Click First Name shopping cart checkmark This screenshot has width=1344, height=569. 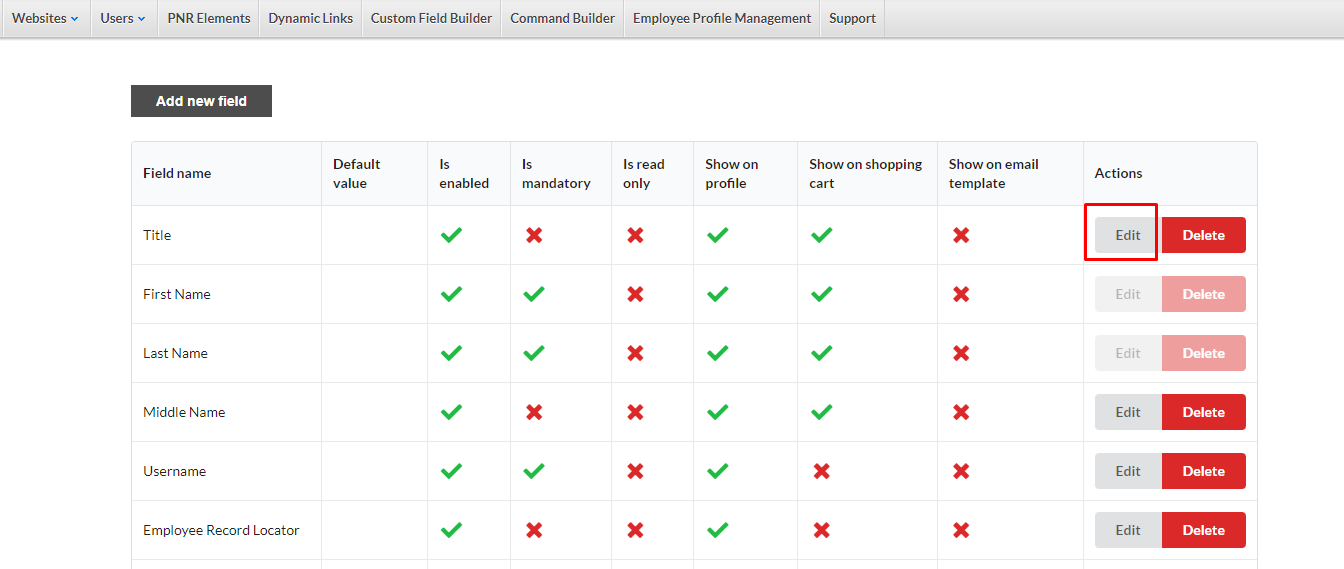(821, 294)
